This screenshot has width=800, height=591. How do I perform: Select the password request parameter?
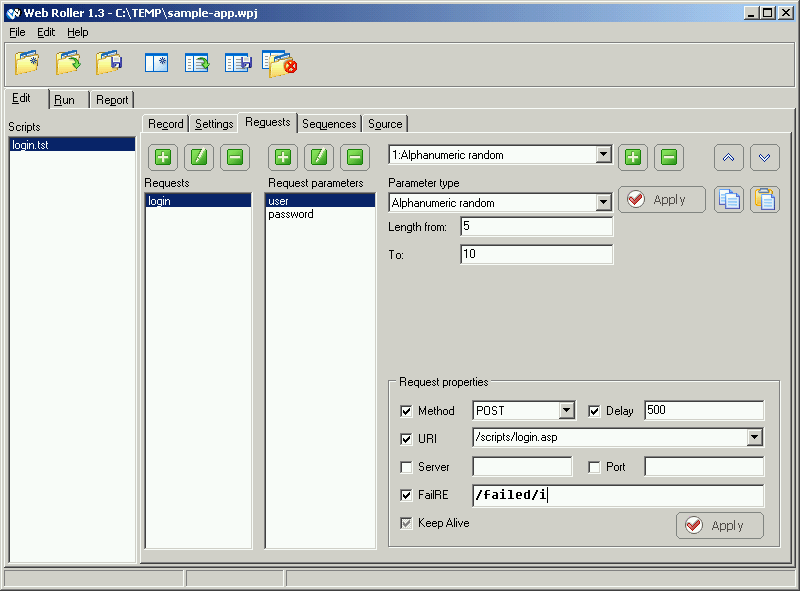click(320, 214)
